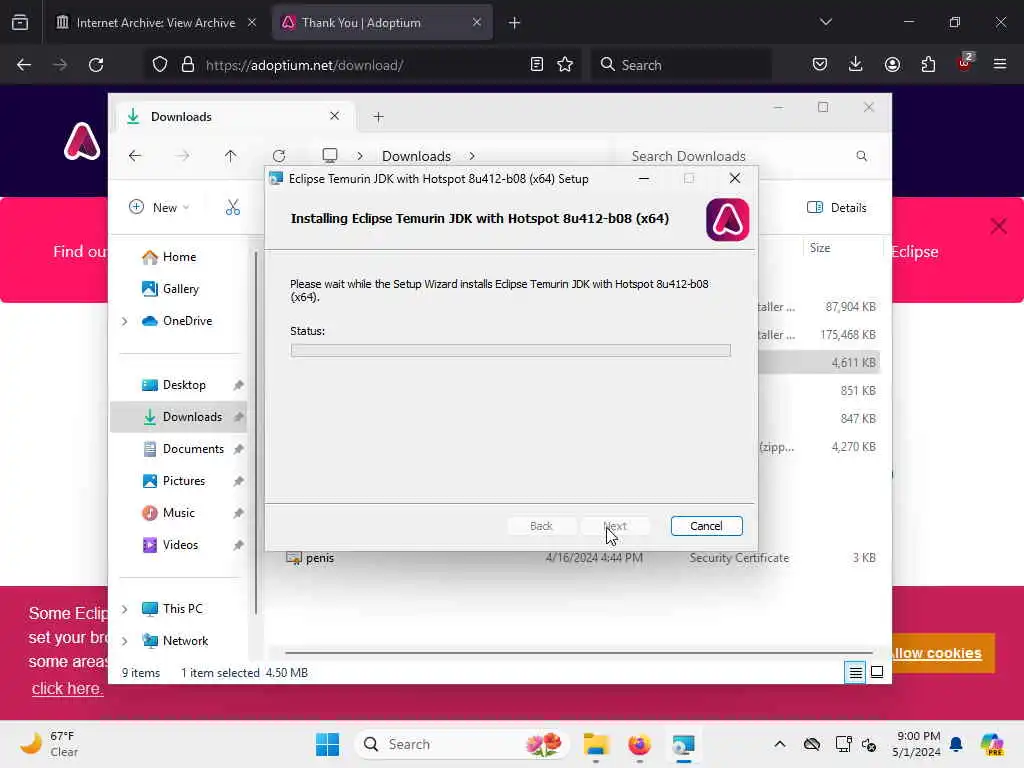Viewport: 1024px width, 768px height.
Task: Expand breadcrumb chevron before Downloads
Action: tap(360, 156)
